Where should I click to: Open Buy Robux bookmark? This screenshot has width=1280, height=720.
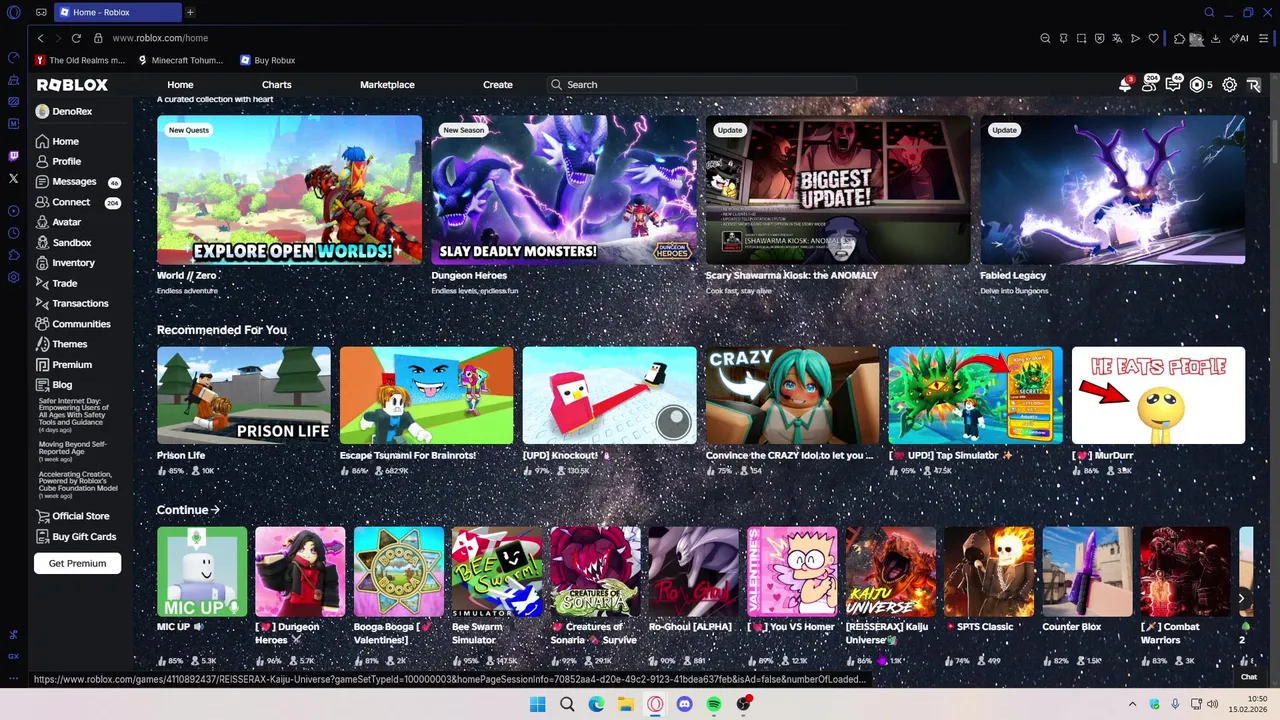[x=267, y=60]
